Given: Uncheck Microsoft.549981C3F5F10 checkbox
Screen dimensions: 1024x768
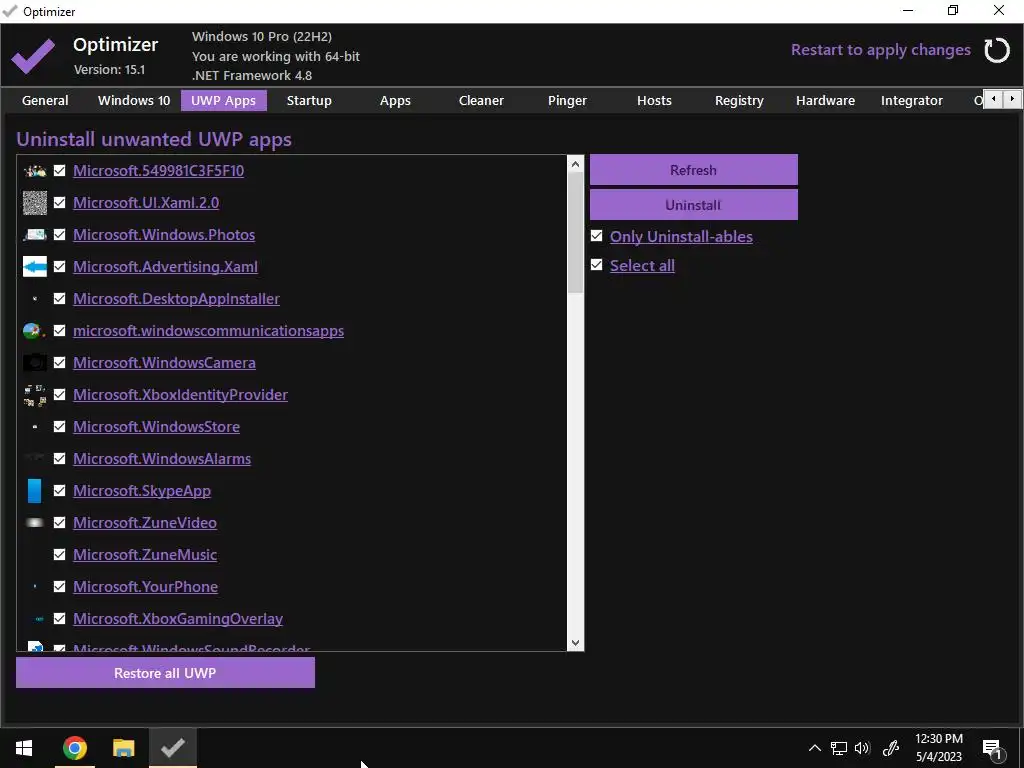Looking at the screenshot, I should coord(59,170).
